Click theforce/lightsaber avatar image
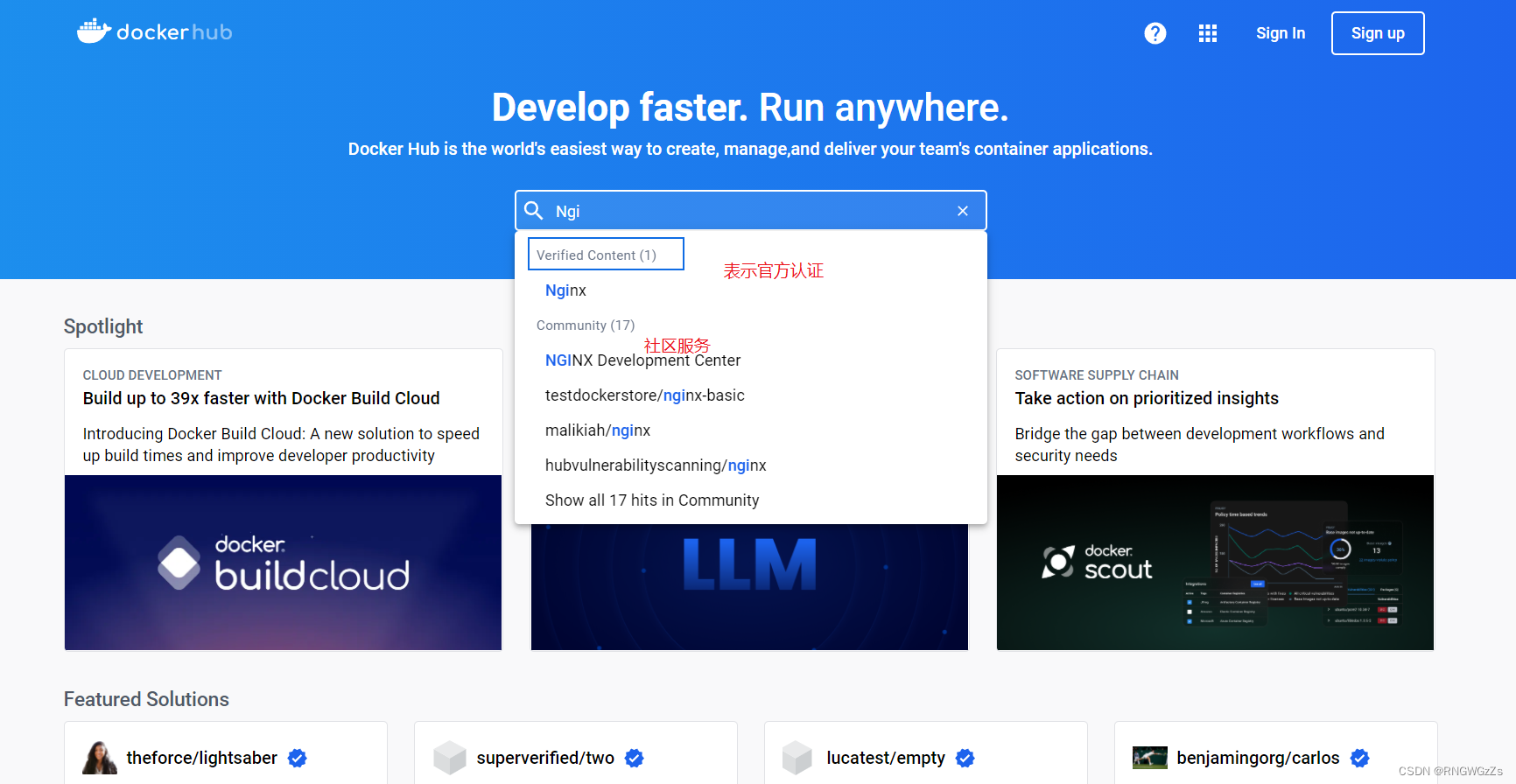 pyautogui.click(x=100, y=758)
